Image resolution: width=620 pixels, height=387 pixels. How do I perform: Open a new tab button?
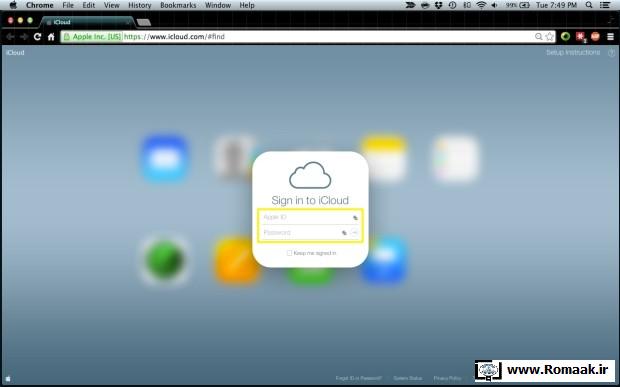point(144,23)
